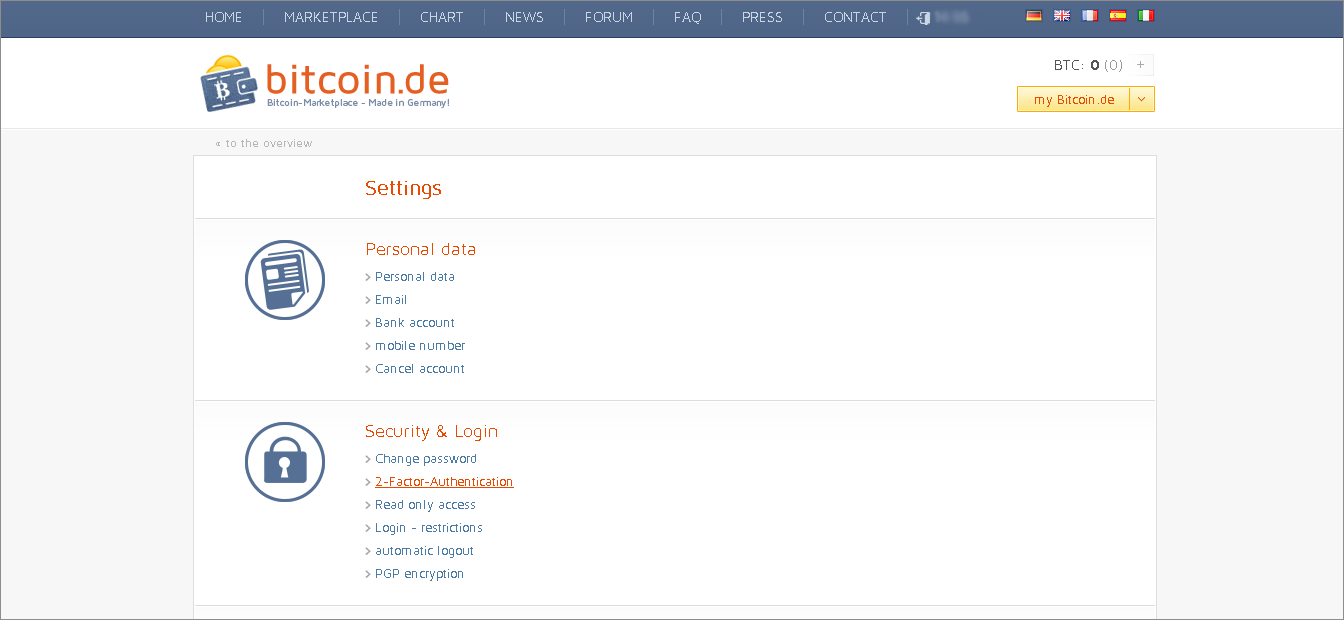Image resolution: width=1344 pixels, height=620 pixels.
Task: Open the CHART page from navigation
Action: [x=442, y=17]
